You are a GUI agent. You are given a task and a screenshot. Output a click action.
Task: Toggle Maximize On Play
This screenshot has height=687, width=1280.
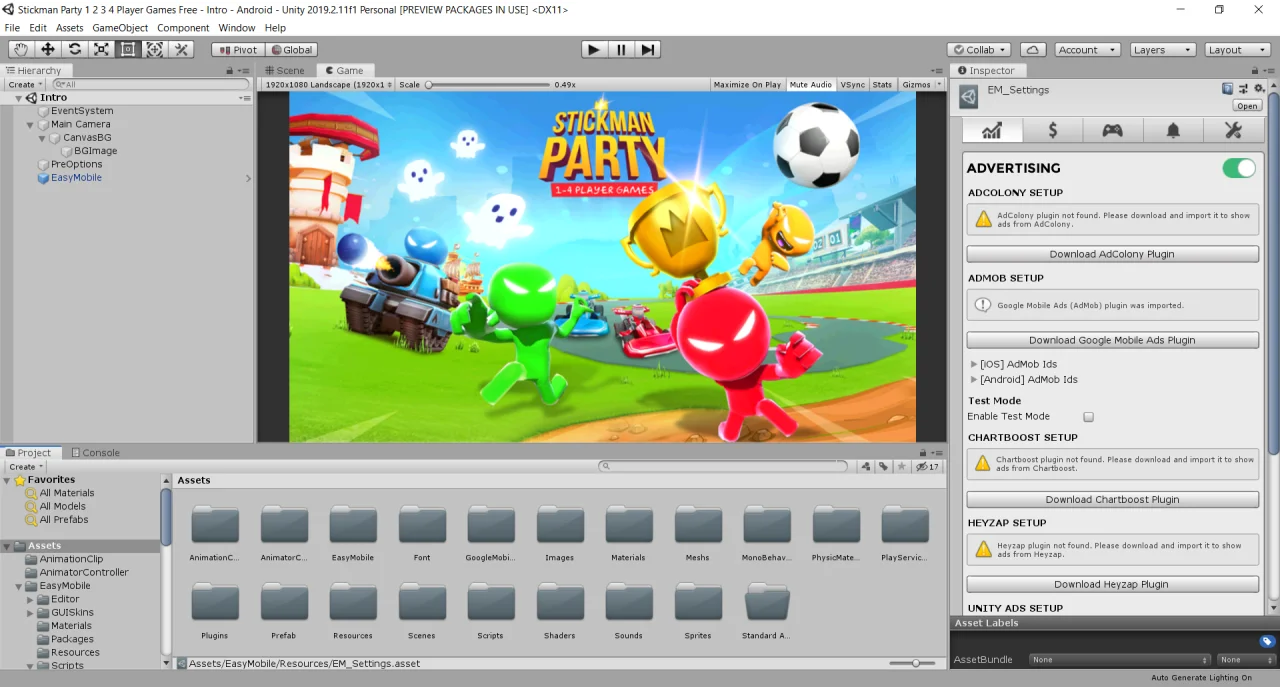pos(747,85)
